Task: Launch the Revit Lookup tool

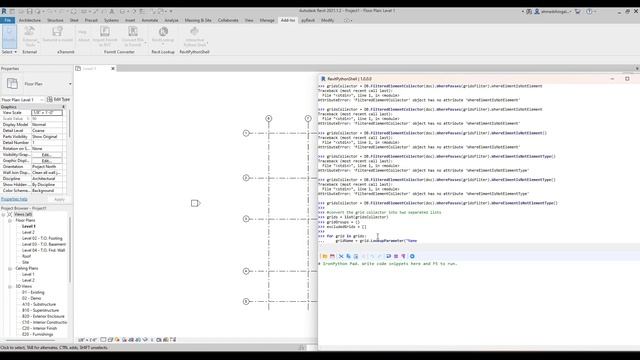Action: click(163, 35)
